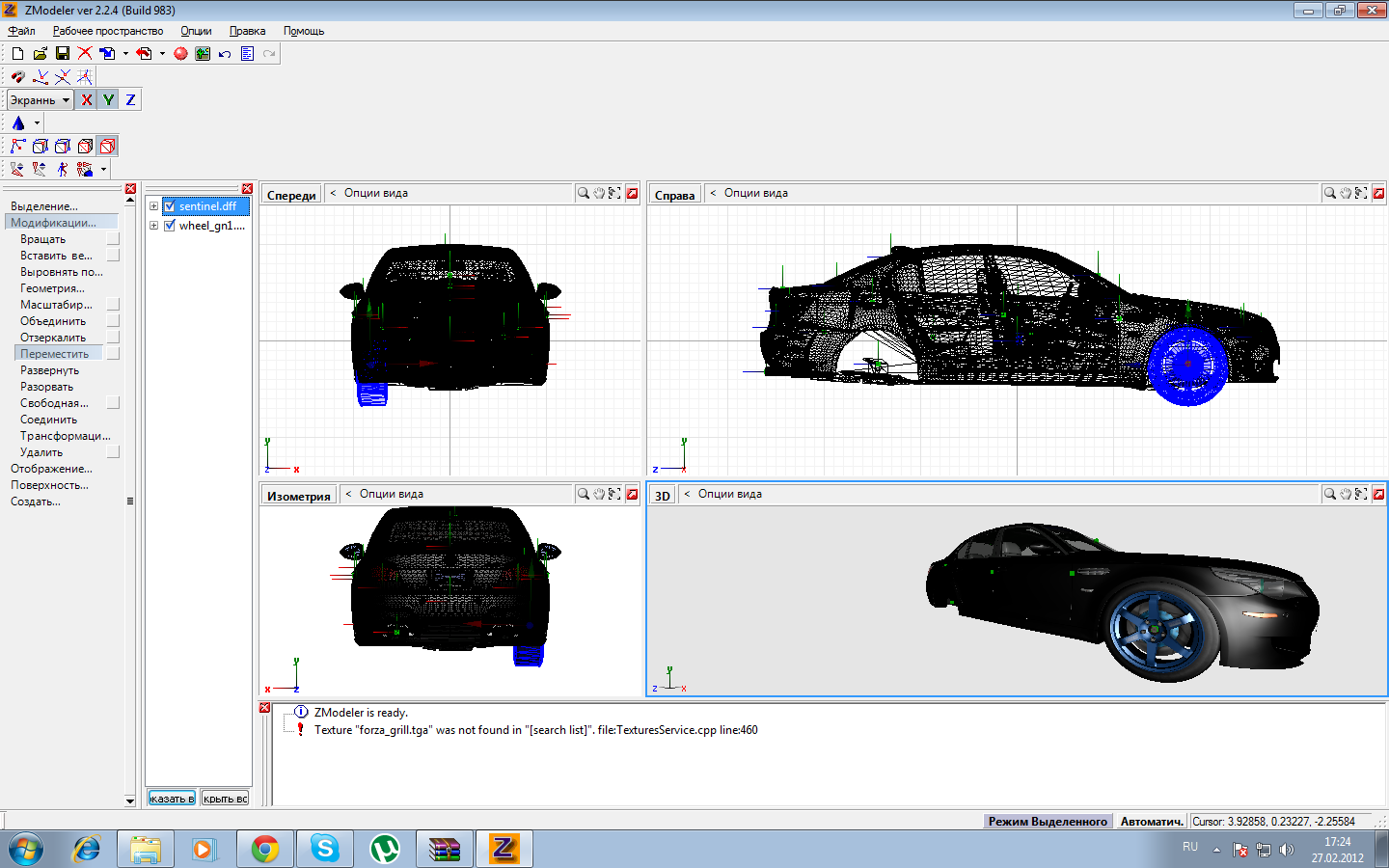Open dropdown arrow beside blue cone icon

point(37,123)
